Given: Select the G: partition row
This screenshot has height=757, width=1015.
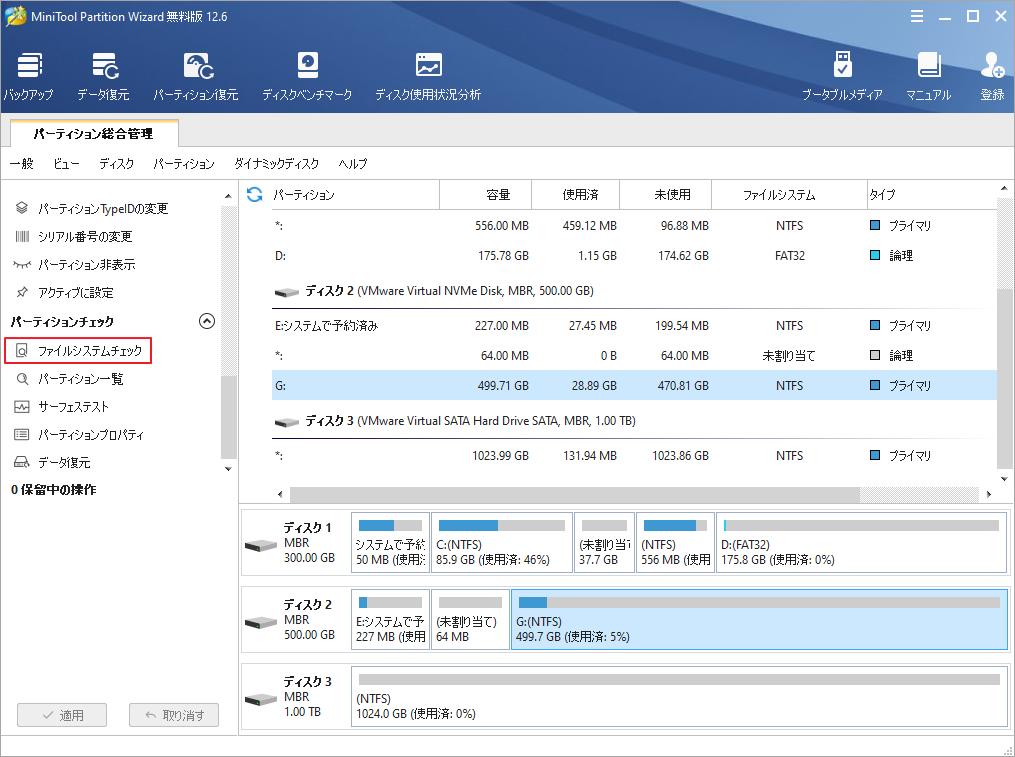Looking at the screenshot, I should 634,385.
